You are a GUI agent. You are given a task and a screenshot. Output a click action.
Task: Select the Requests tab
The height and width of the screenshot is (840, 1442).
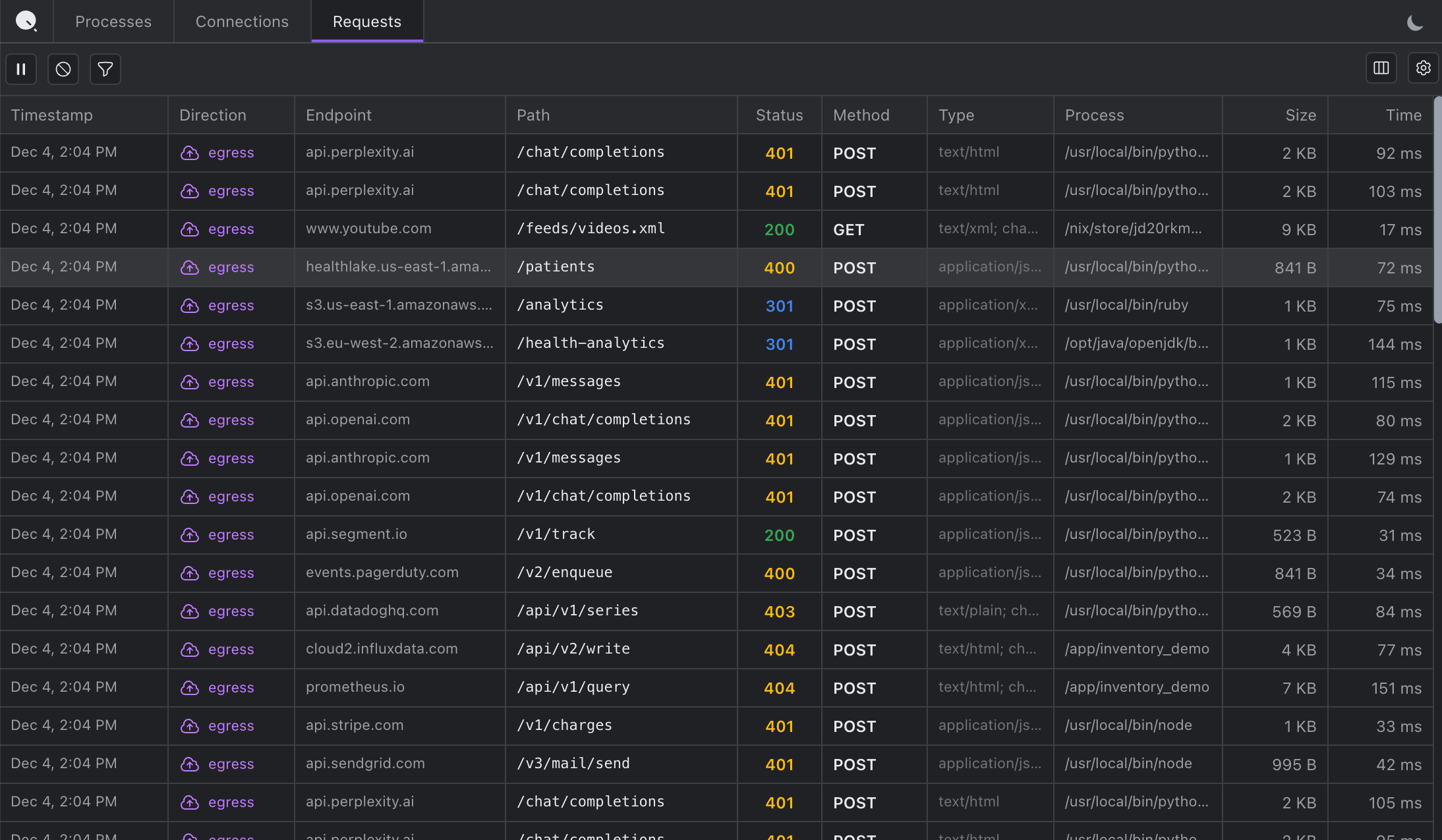click(x=366, y=22)
